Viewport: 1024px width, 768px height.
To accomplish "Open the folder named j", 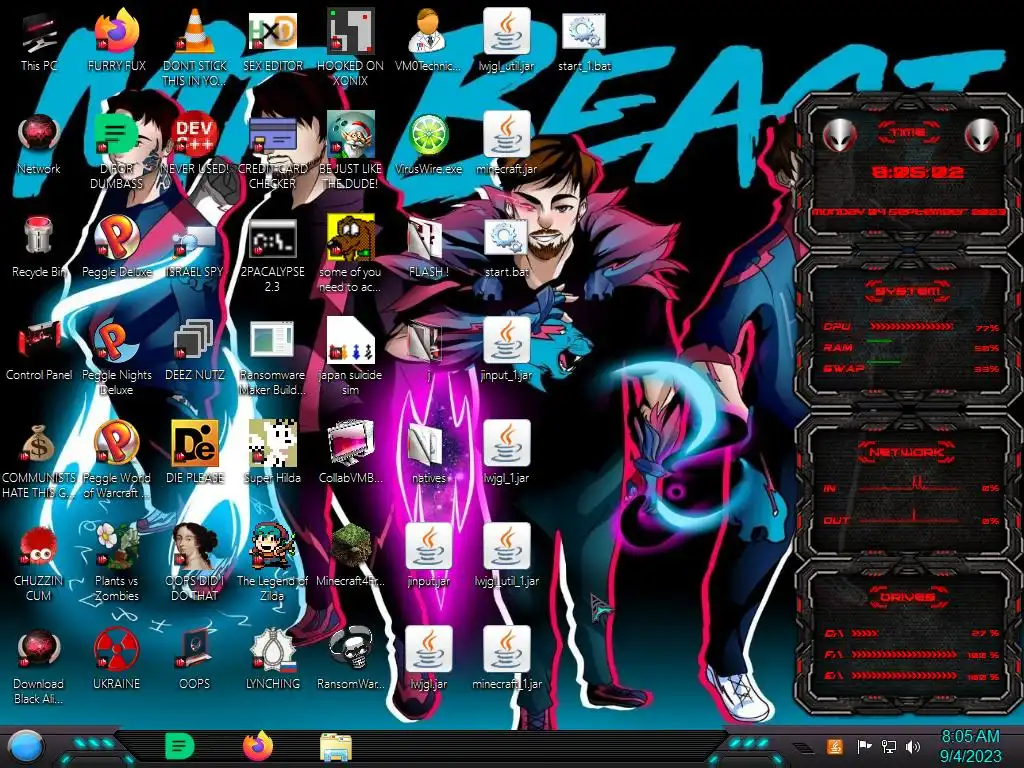I will pyautogui.click(x=428, y=350).
